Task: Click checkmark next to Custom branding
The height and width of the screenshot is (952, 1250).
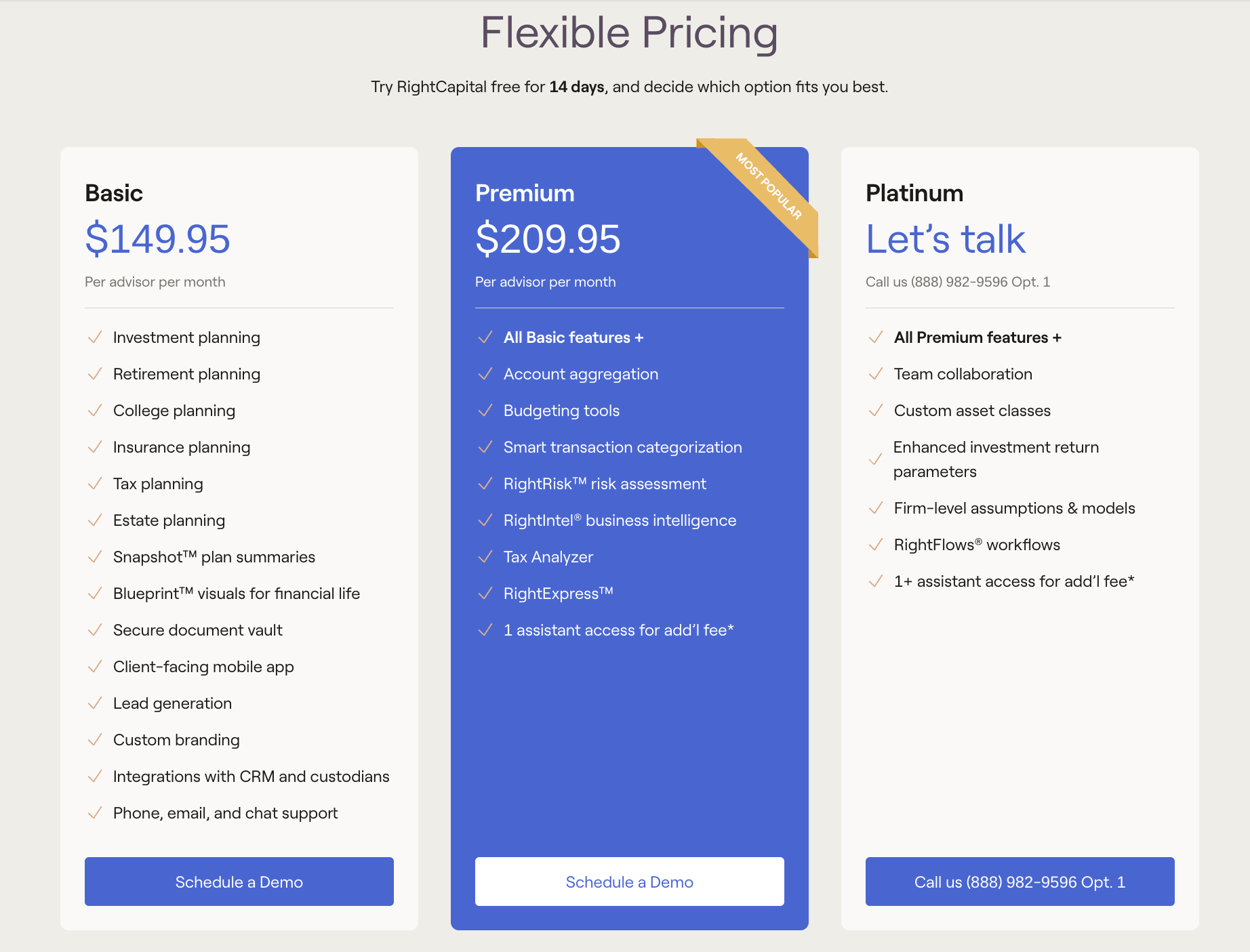Action: point(95,739)
